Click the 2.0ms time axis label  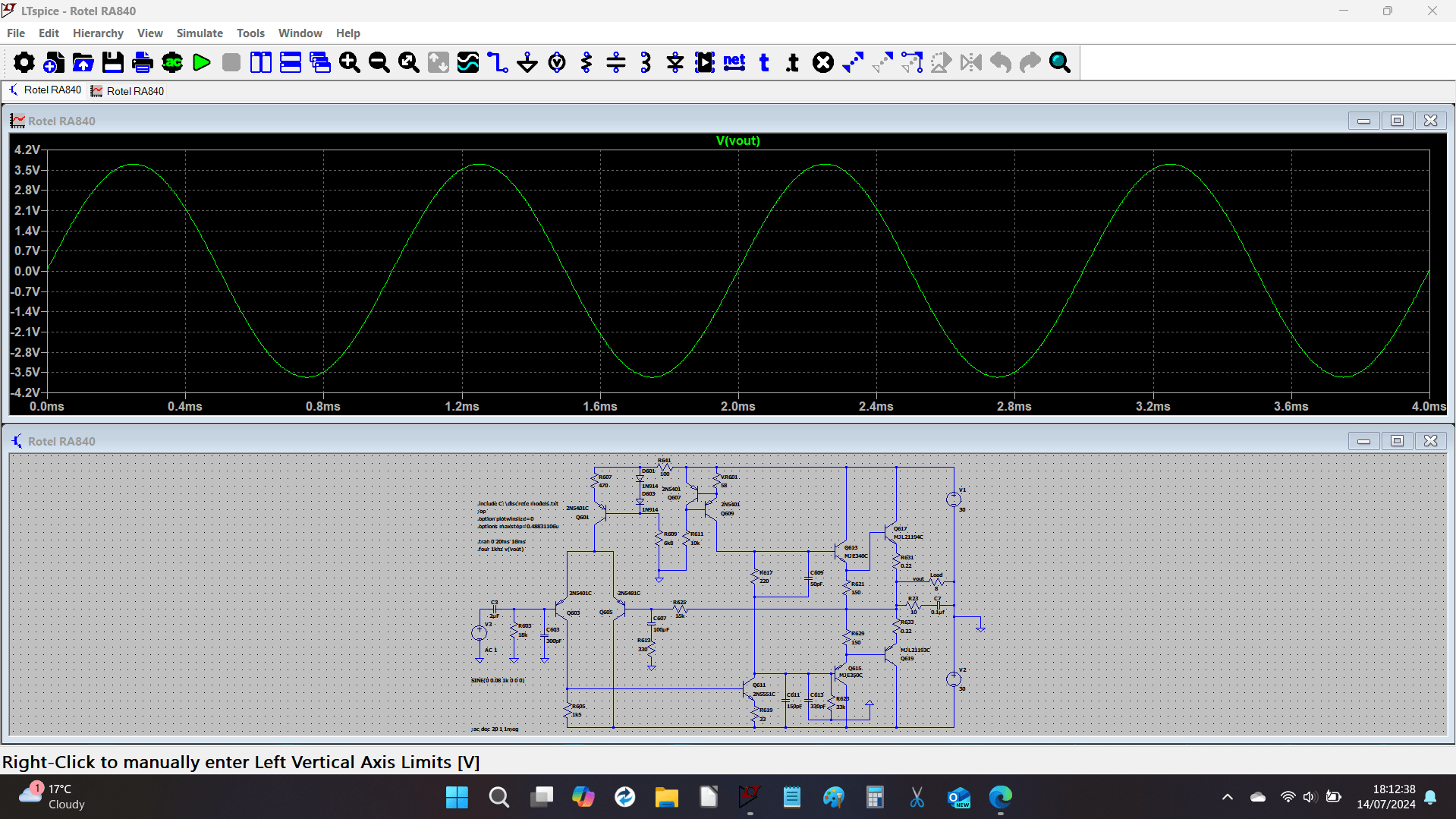pos(737,407)
